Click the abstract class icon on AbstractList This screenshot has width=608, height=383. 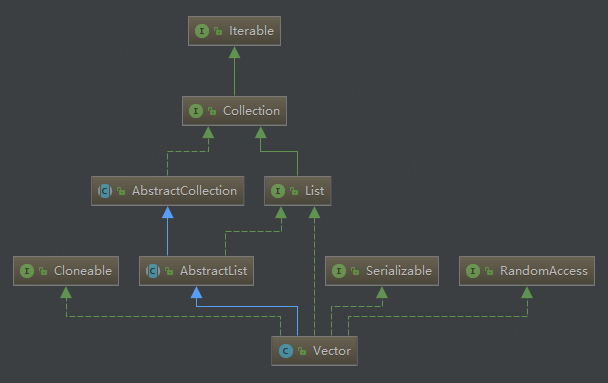click(153, 271)
